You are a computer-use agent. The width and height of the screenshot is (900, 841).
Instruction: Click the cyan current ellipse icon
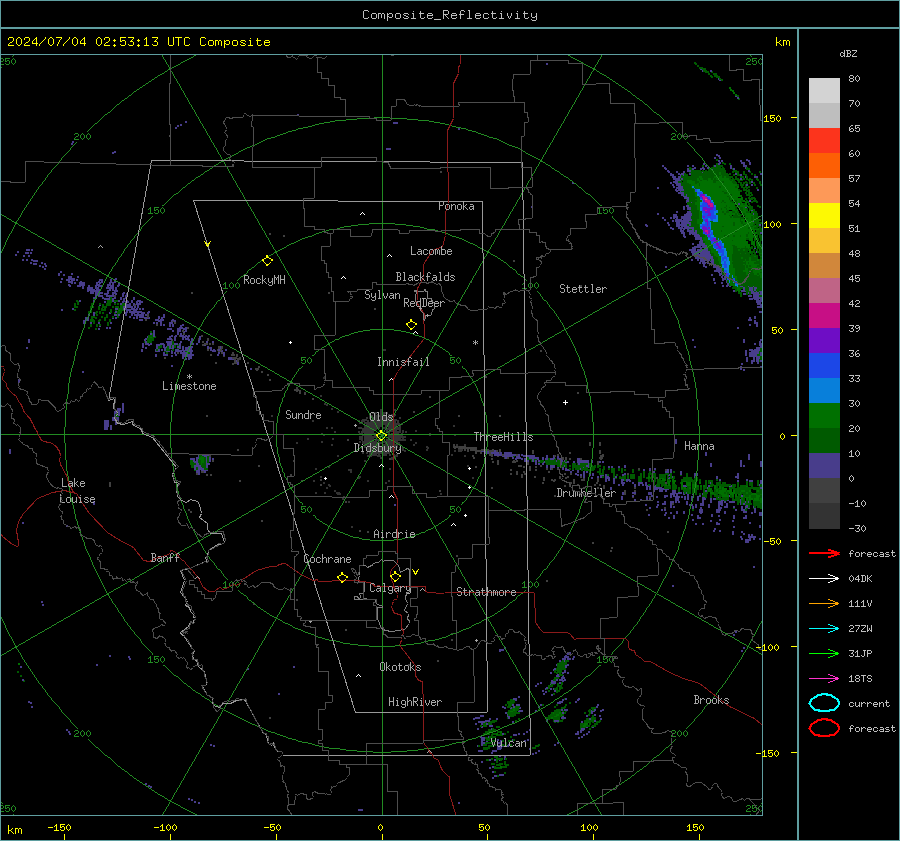point(824,703)
